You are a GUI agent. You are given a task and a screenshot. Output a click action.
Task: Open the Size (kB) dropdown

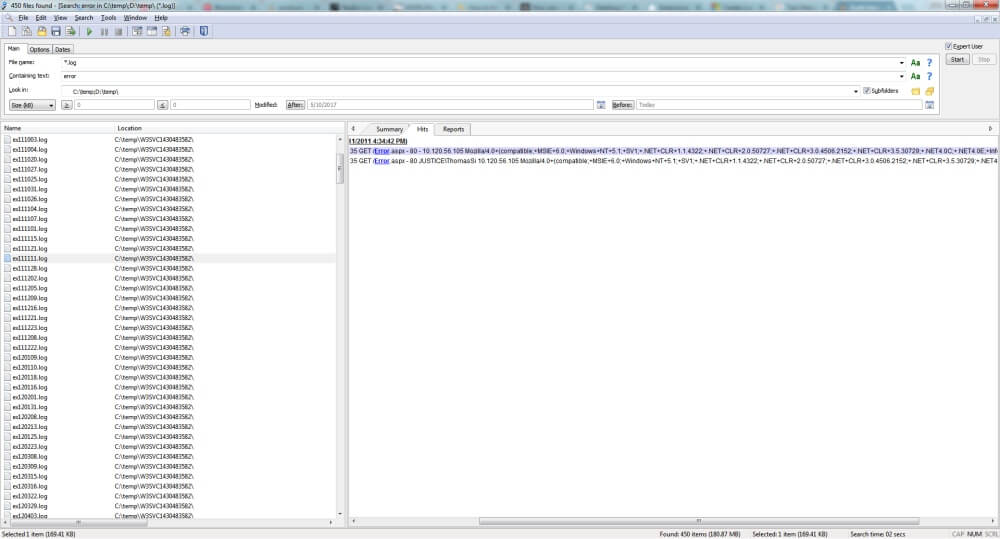tap(32, 105)
